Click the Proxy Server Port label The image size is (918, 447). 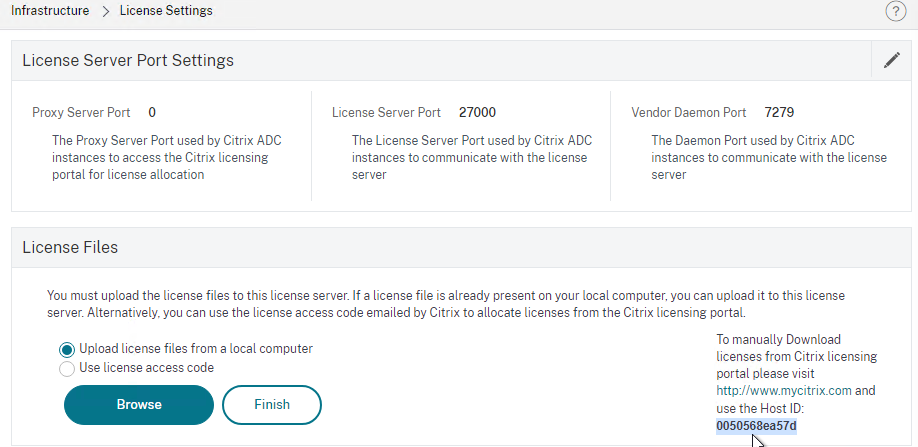click(x=81, y=112)
